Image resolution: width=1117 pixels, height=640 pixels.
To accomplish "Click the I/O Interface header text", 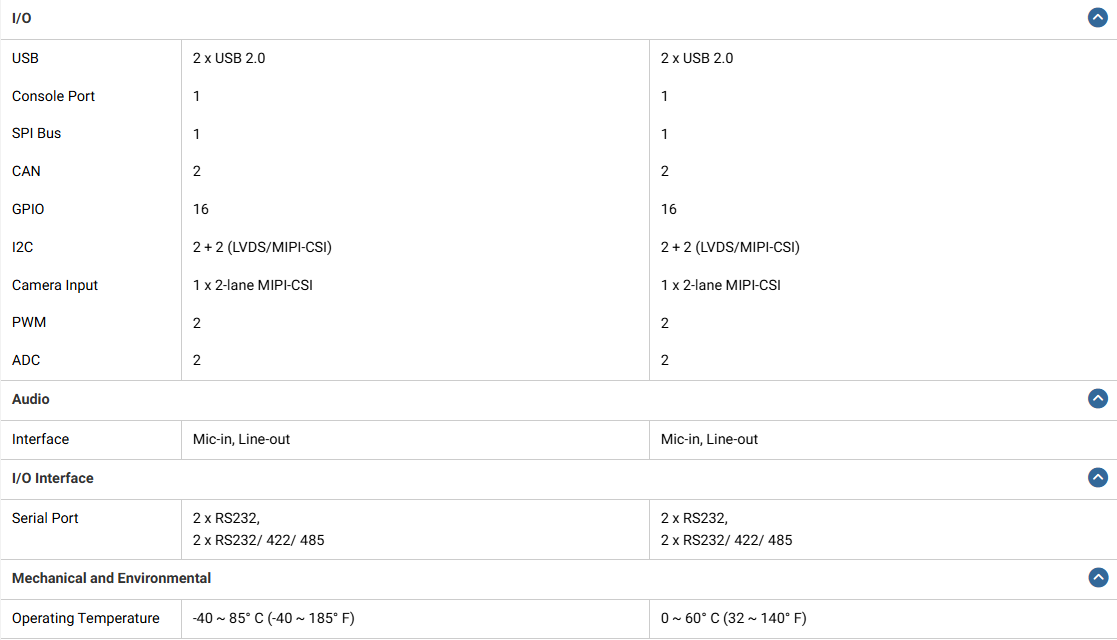I will pyautogui.click(x=53, y=478).
